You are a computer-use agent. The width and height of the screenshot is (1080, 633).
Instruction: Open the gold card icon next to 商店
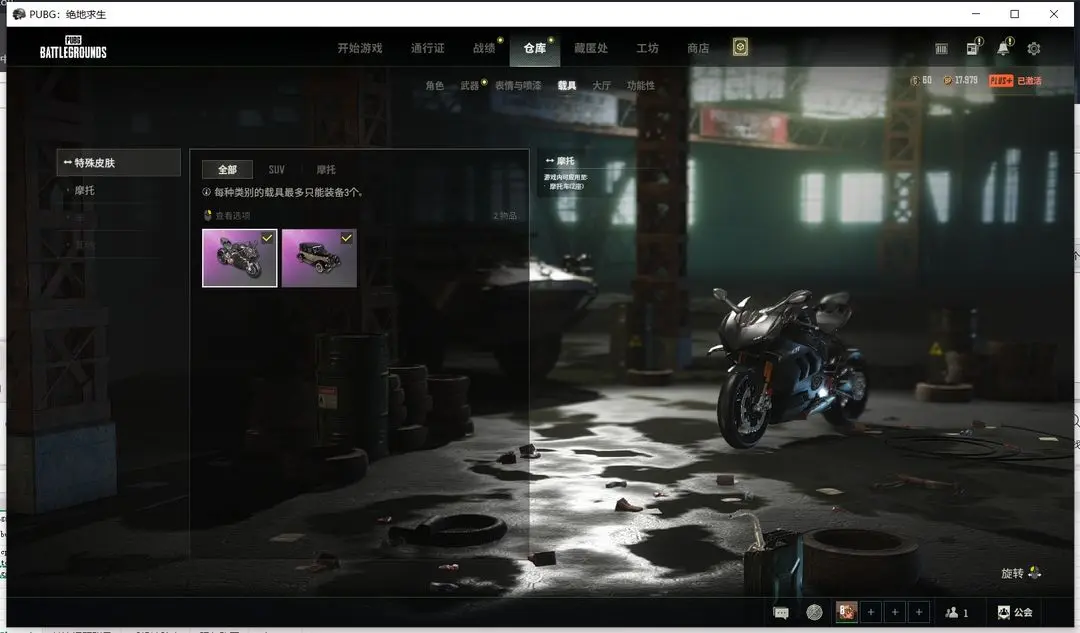point(740,47)
